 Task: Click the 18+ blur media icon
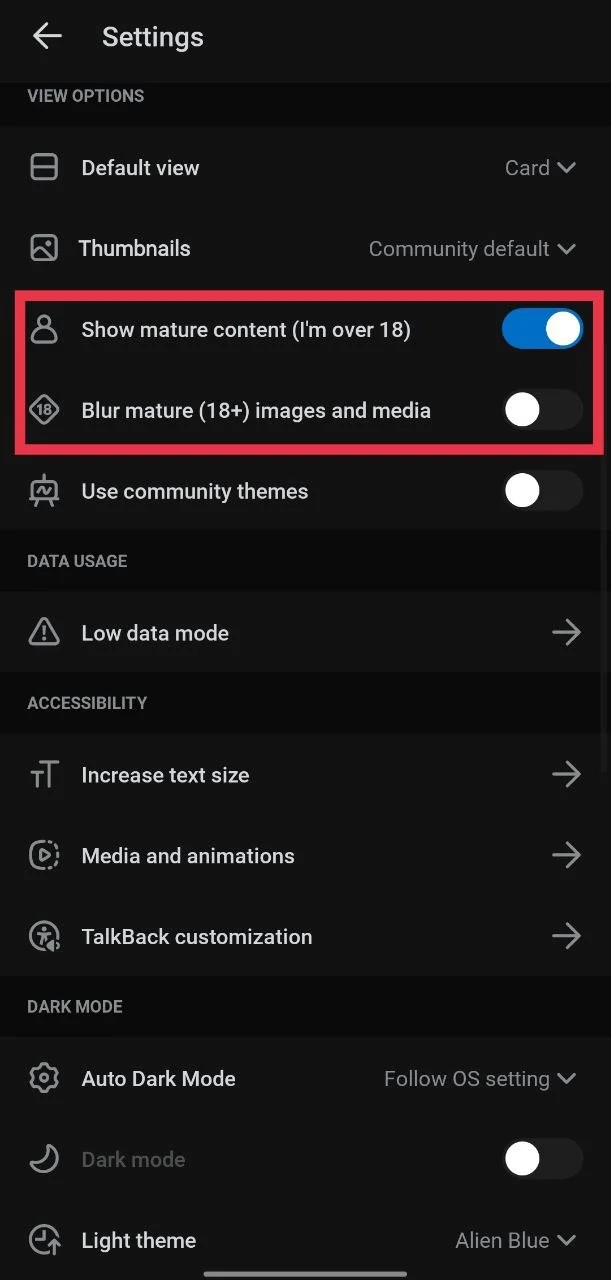(44, 410)
